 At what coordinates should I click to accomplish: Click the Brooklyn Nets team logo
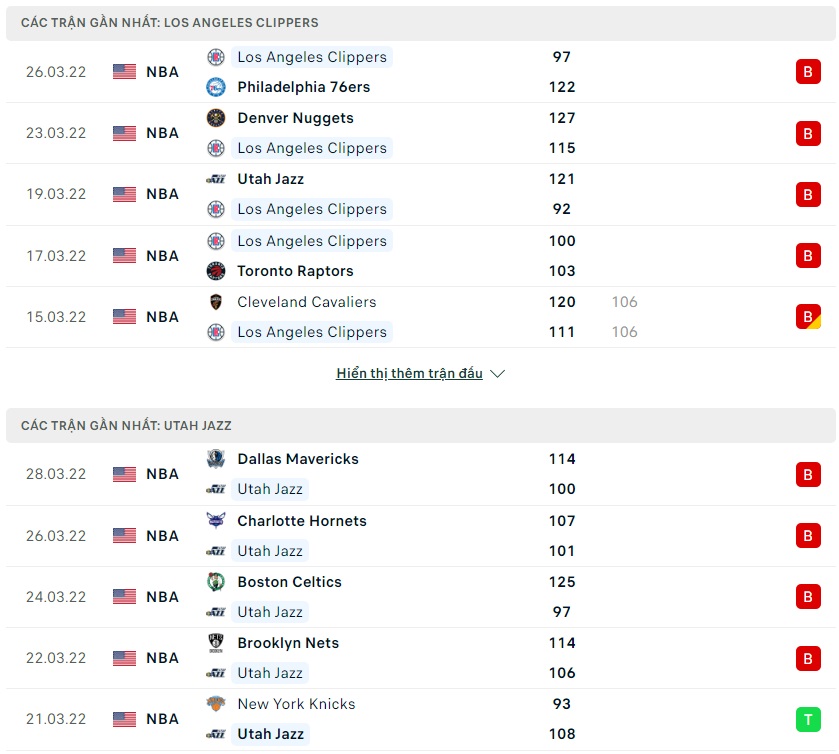[216, 643]
